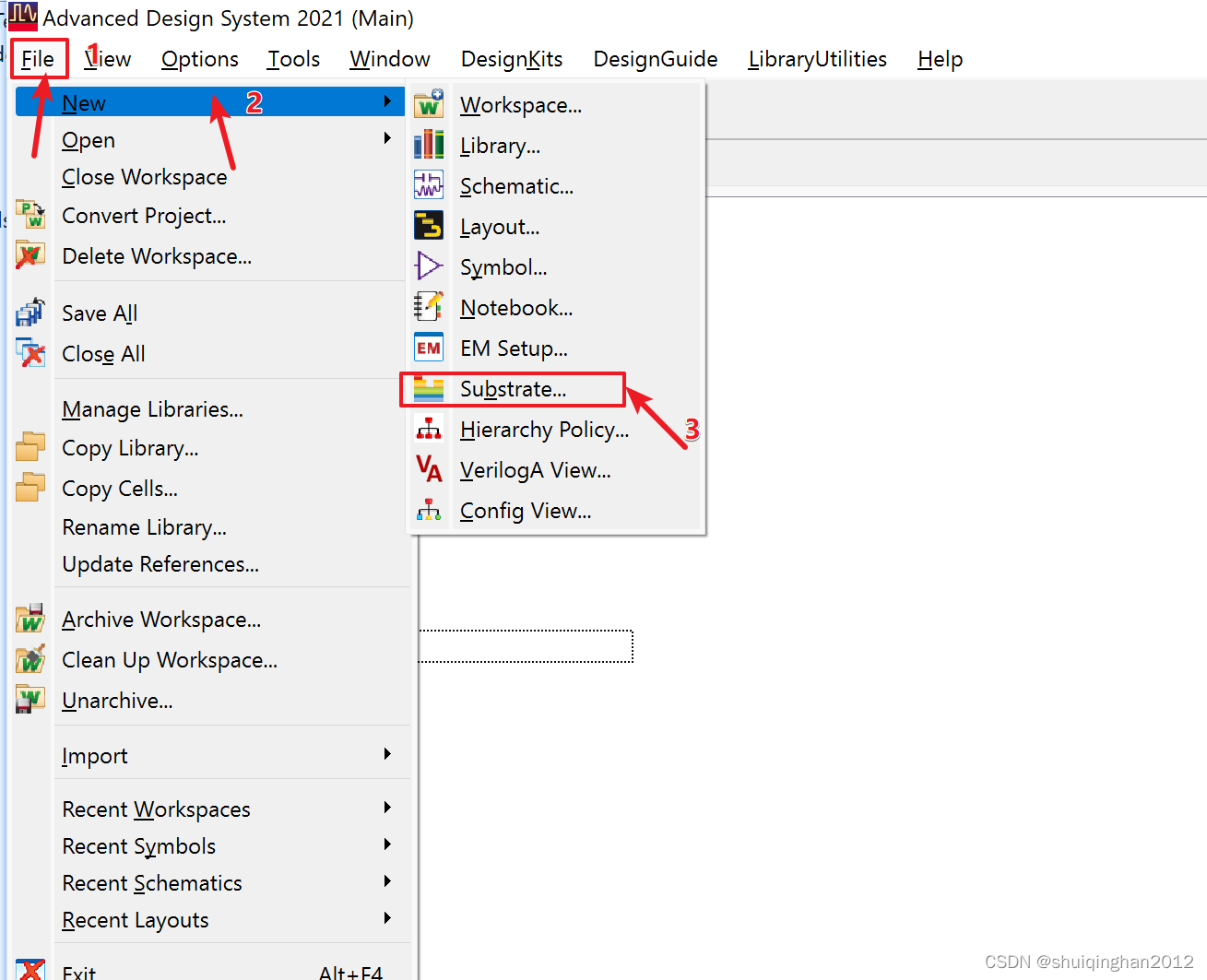This screenshot has width=1207, height=980.
Task: Choose Config View label
Action: 526,511
